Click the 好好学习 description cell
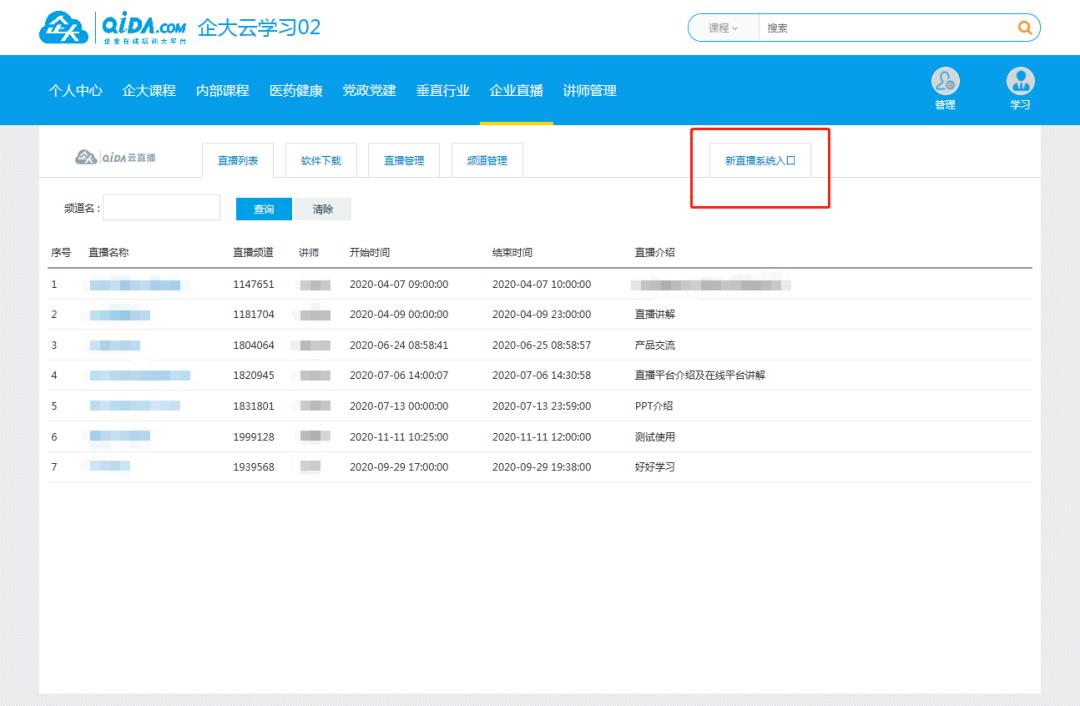 click(654, 467)
